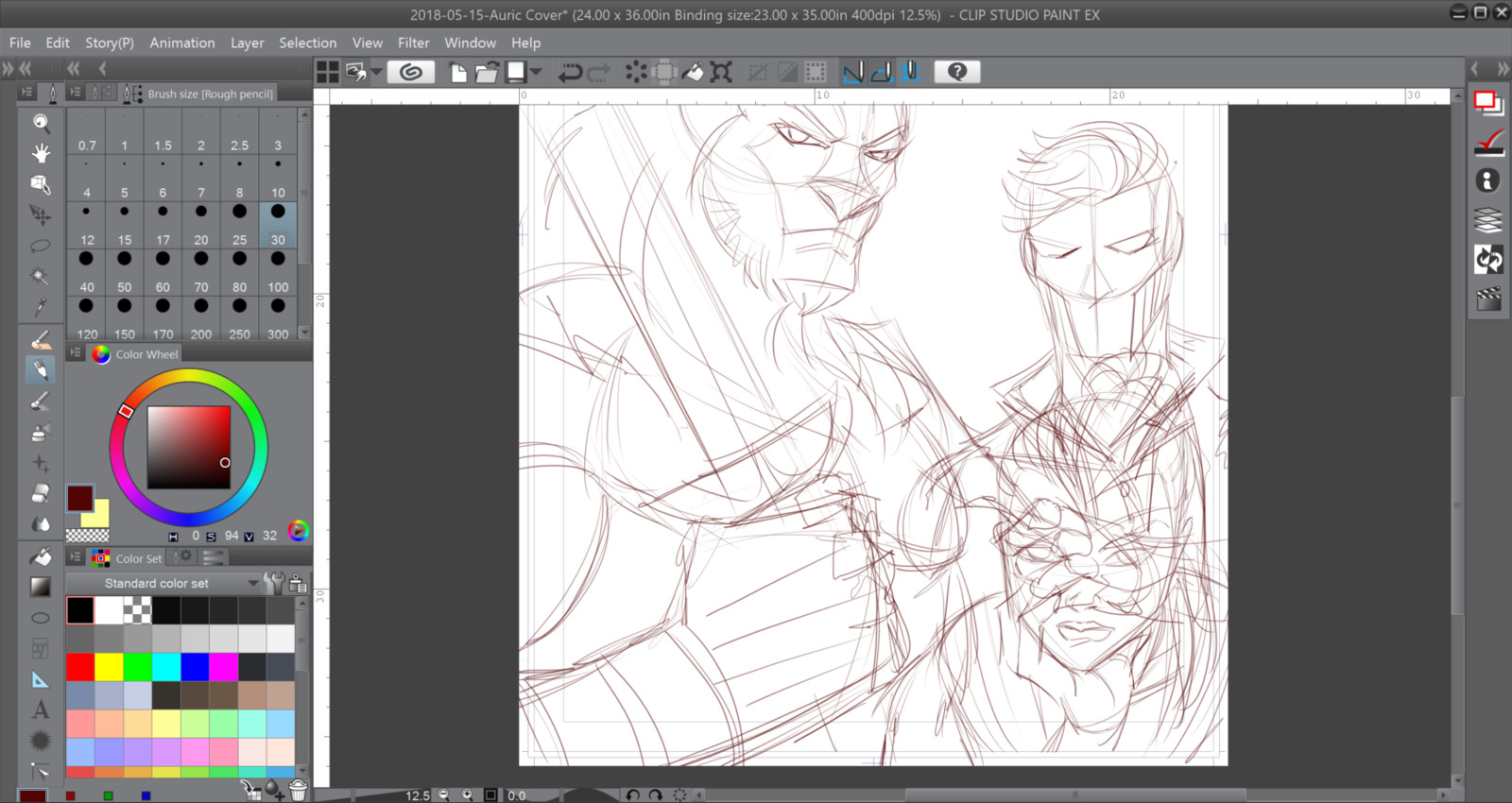The width and height of the screenshot is (1512, 803).
Task: Toggle the grid layout toolbar icon
Action: point(328,72)
